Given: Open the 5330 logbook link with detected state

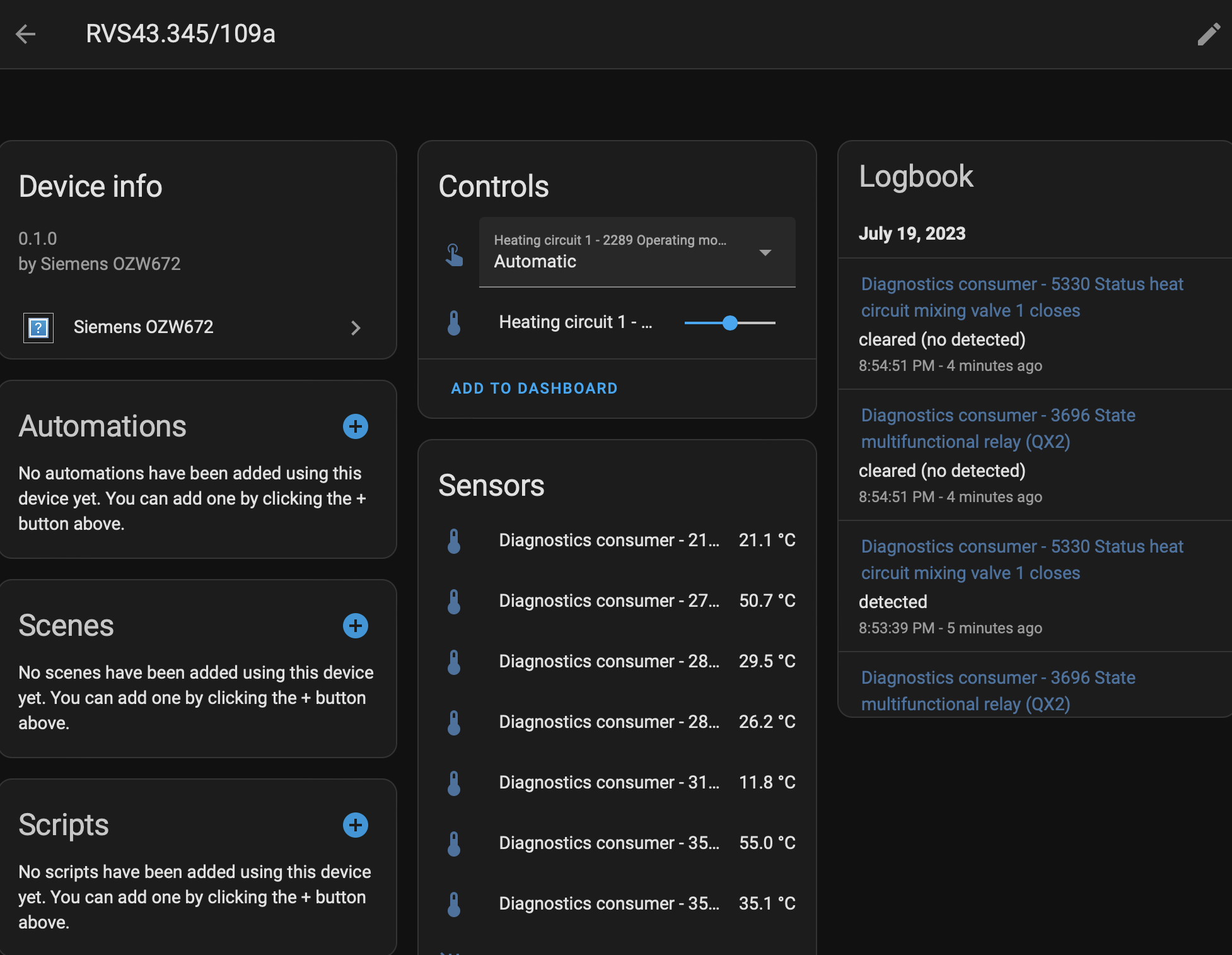Looking at the screenshot, I should [1021, 560].
